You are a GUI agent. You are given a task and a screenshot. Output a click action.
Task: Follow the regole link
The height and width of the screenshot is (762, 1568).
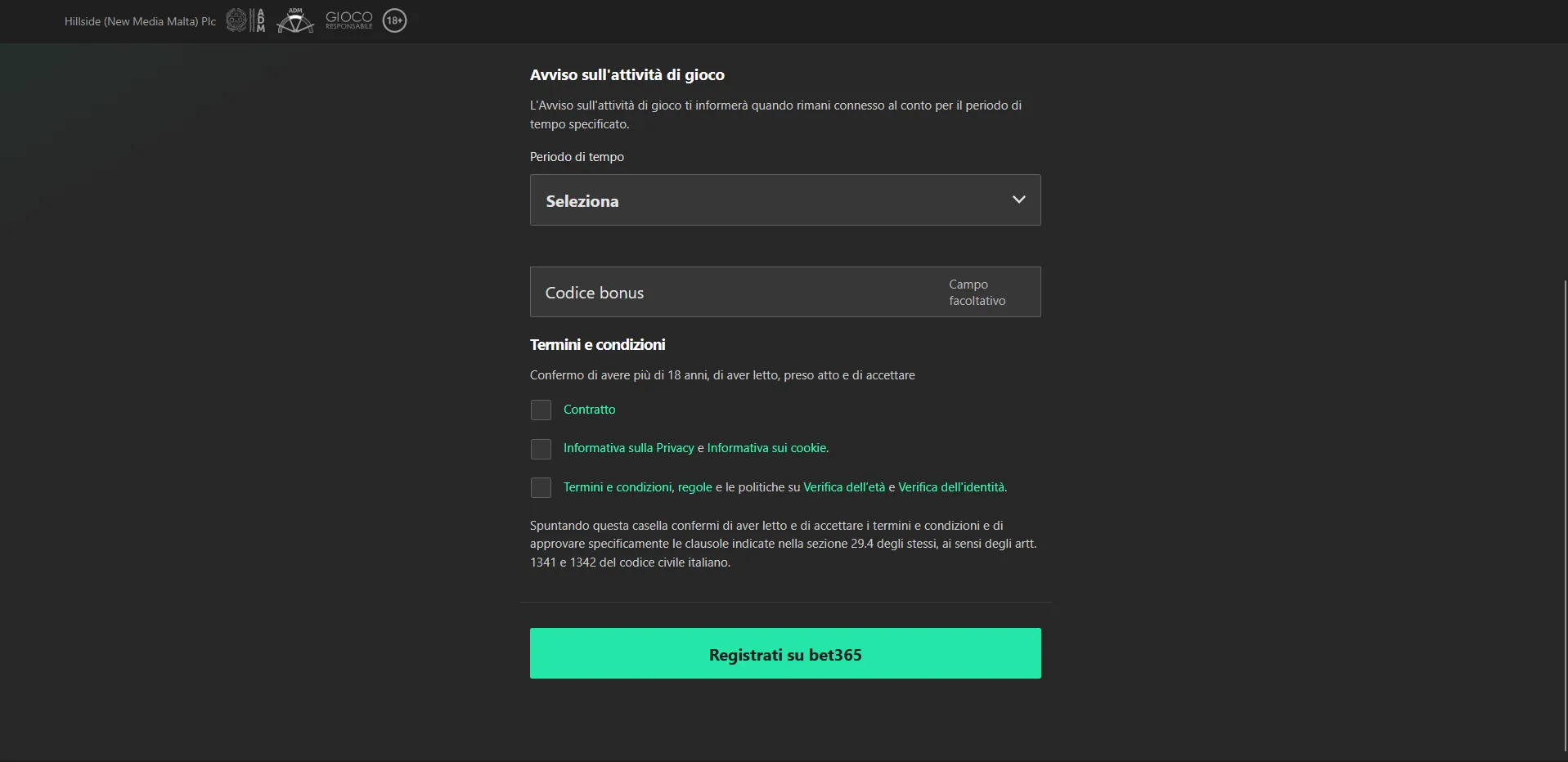click(x=695, y=487)
